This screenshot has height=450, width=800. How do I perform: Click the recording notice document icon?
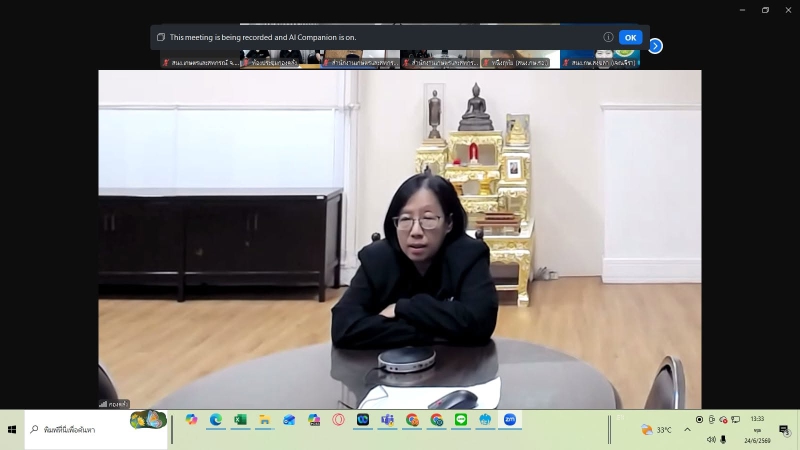pyautogui.click(x=161, y=37)
